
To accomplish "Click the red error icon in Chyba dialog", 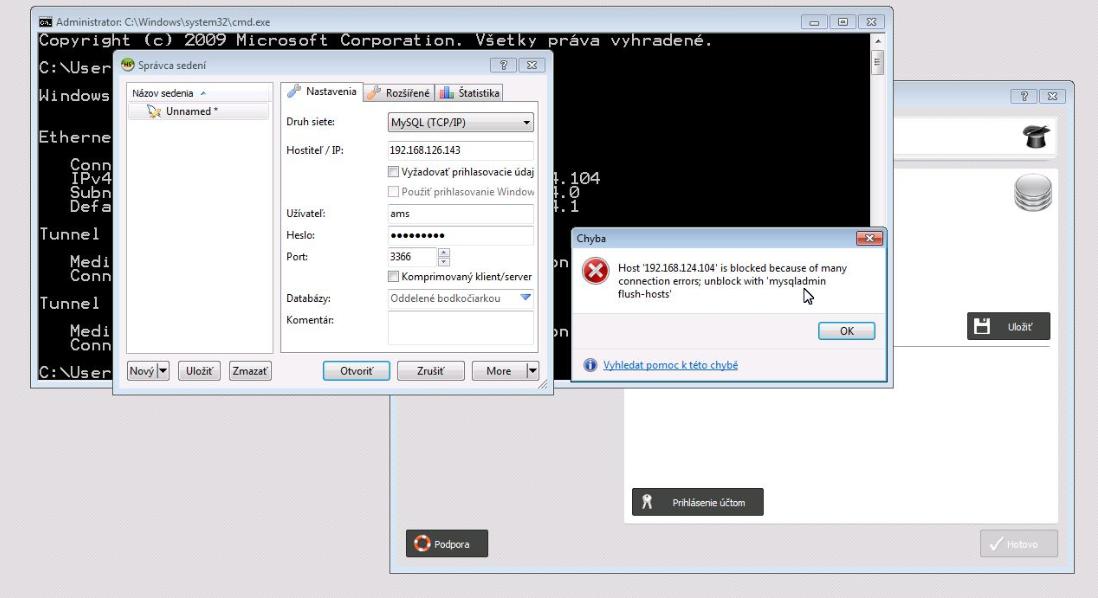I will [x=595, y=271].
